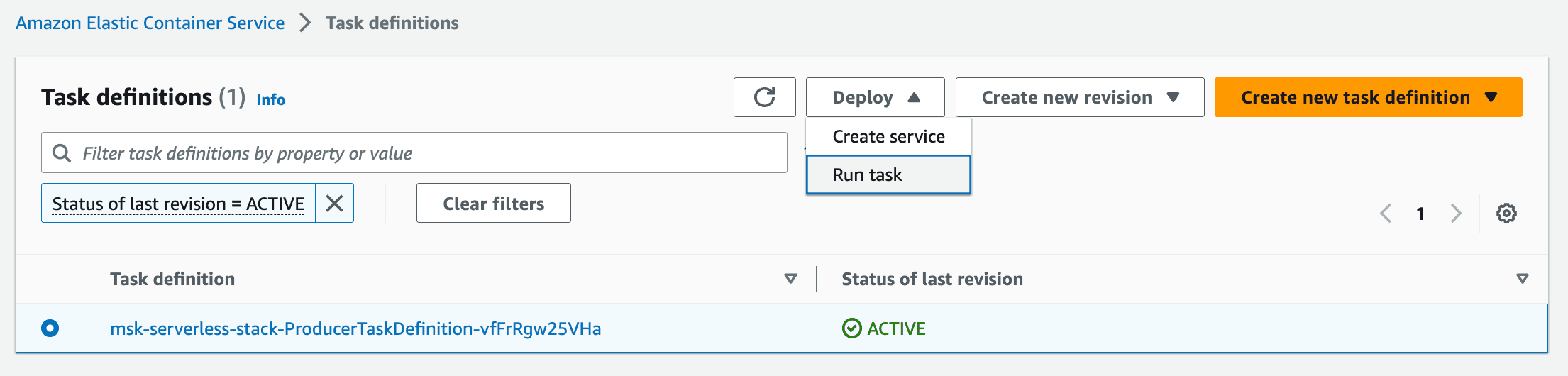The height and width of the screenshot is (376, 1568).
Task: Select the msk-serverless-stack task definition radio button
Action: [50, 328]
